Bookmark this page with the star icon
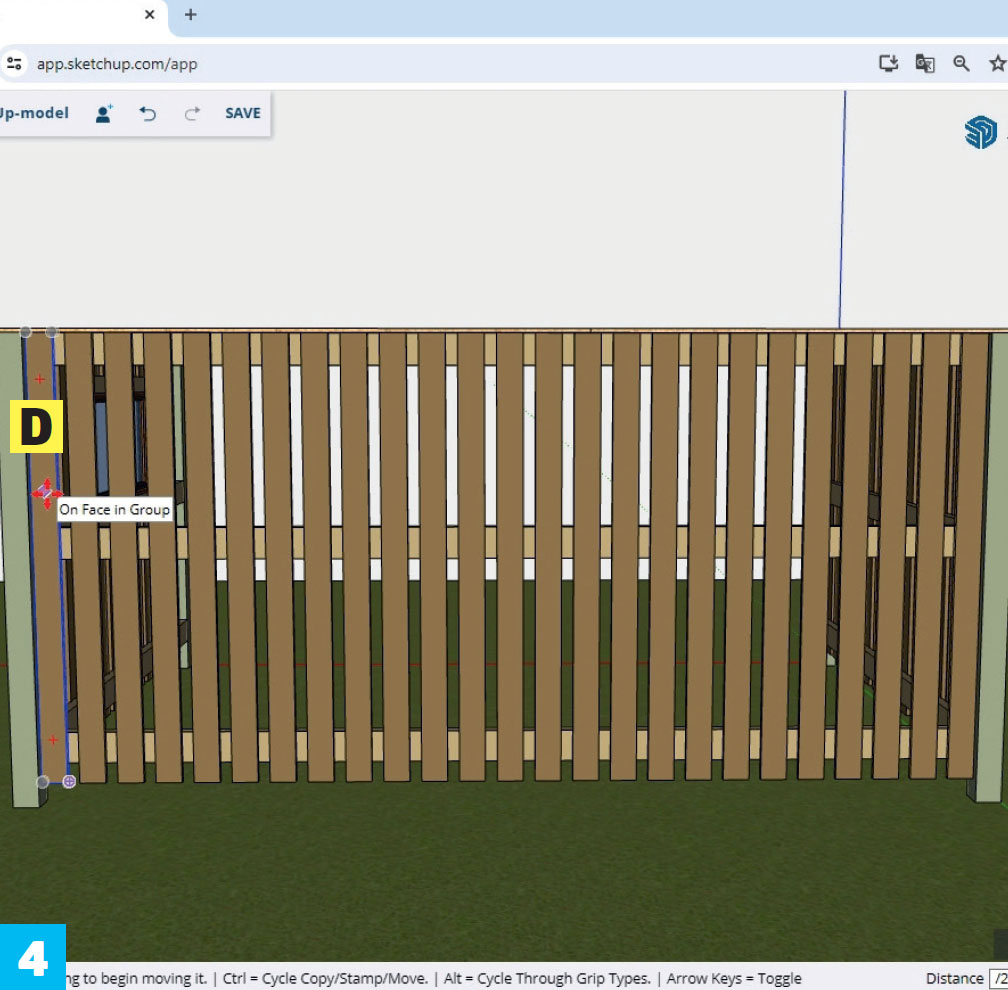The width and height of the screenshot is (1008, 990). click(996, 64)
